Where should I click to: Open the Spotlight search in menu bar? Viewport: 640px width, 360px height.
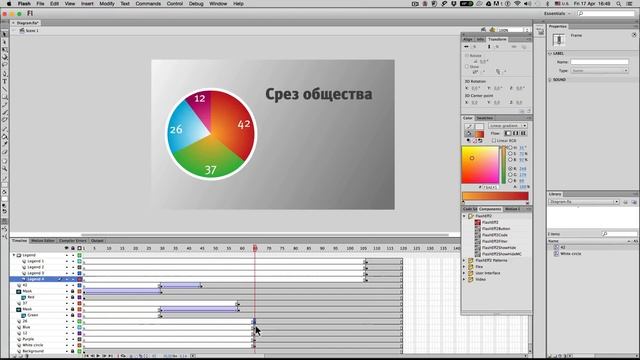(619, 4)
